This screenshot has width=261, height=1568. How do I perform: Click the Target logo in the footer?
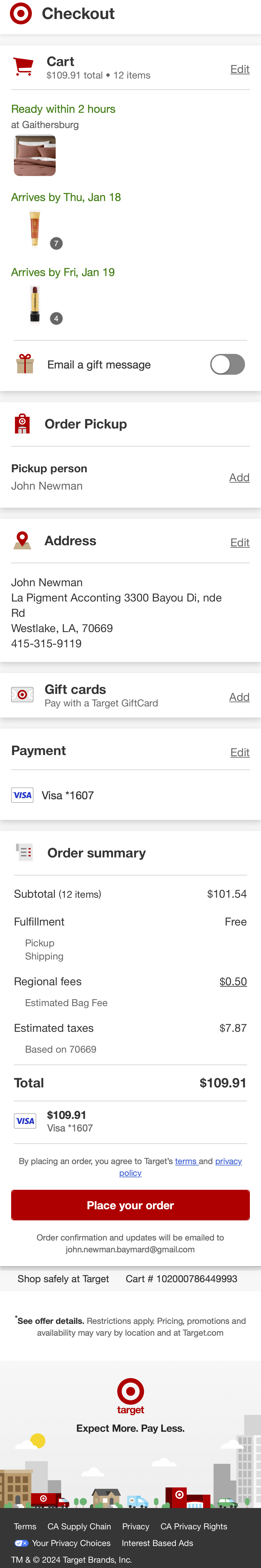tap(130, 1397)
